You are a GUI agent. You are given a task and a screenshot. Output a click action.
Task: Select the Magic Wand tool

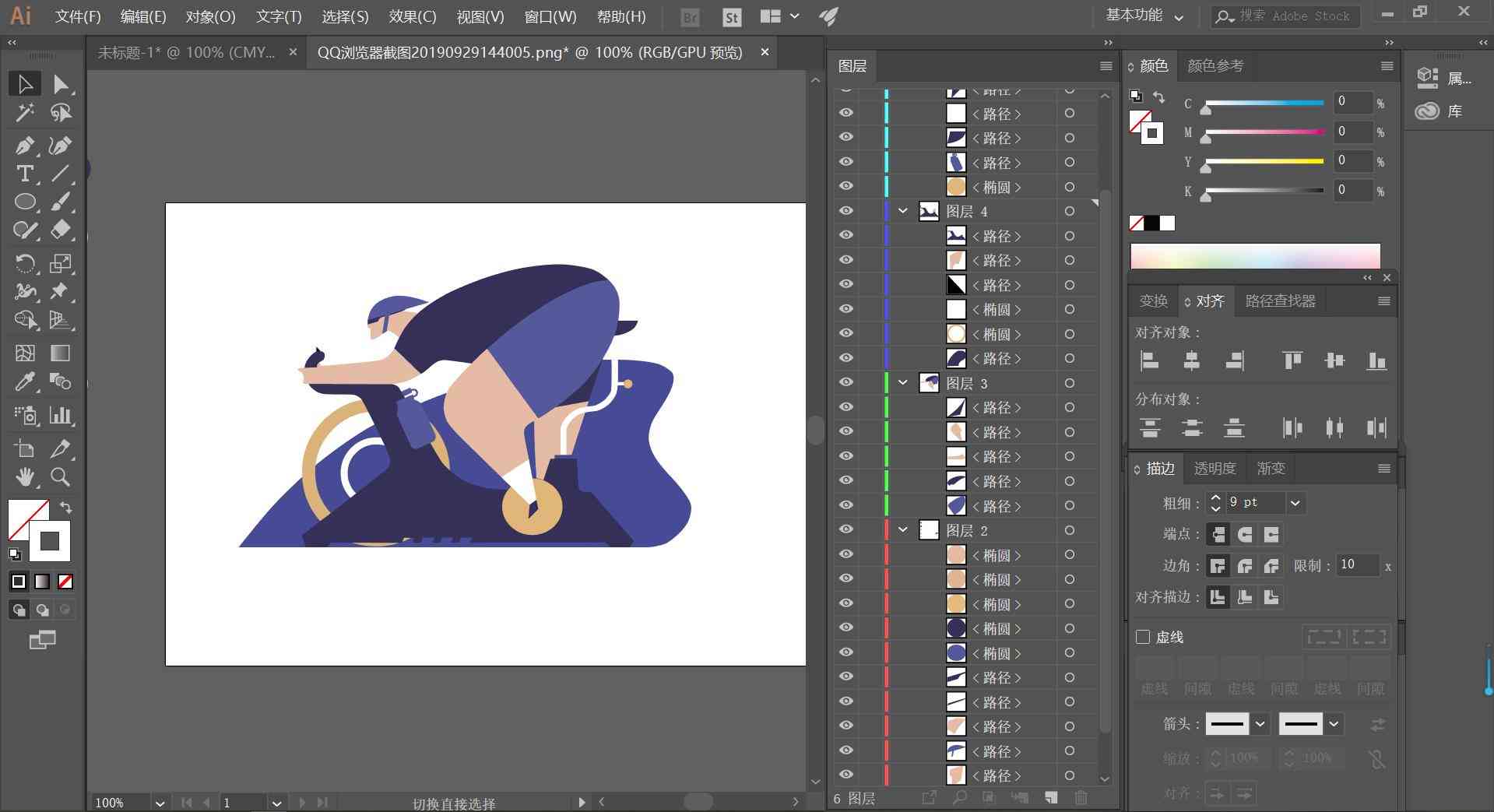(25, 114)
